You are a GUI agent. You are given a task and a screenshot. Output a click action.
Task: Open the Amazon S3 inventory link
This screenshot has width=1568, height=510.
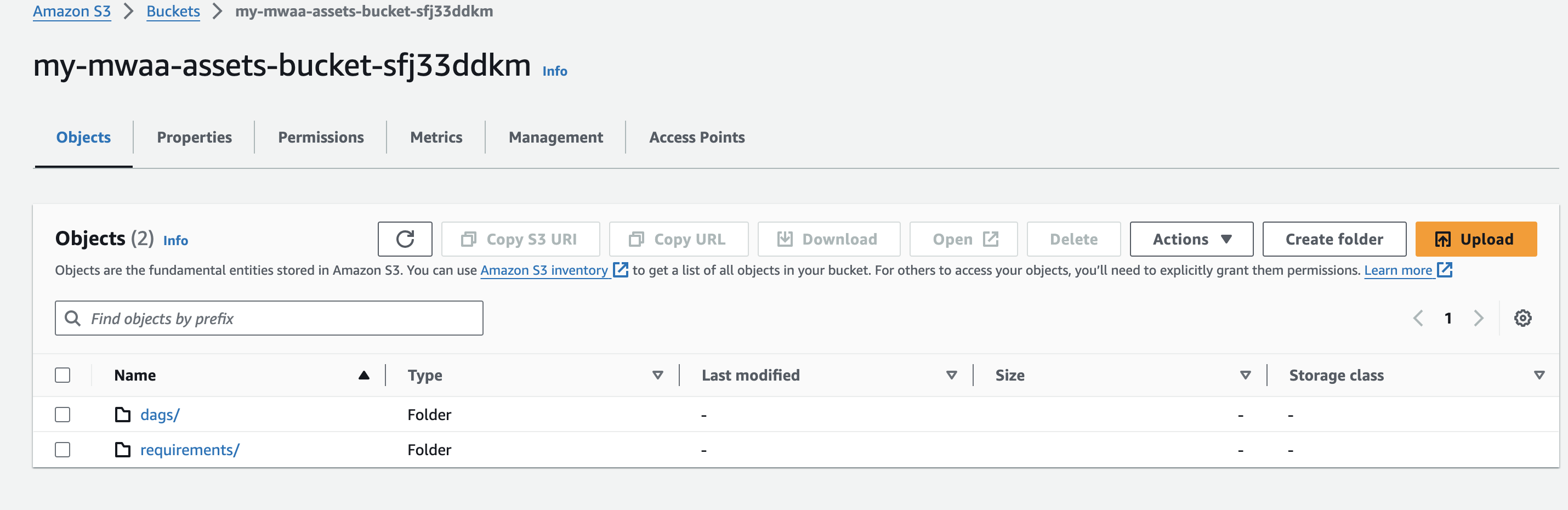(x=544, y=270)
